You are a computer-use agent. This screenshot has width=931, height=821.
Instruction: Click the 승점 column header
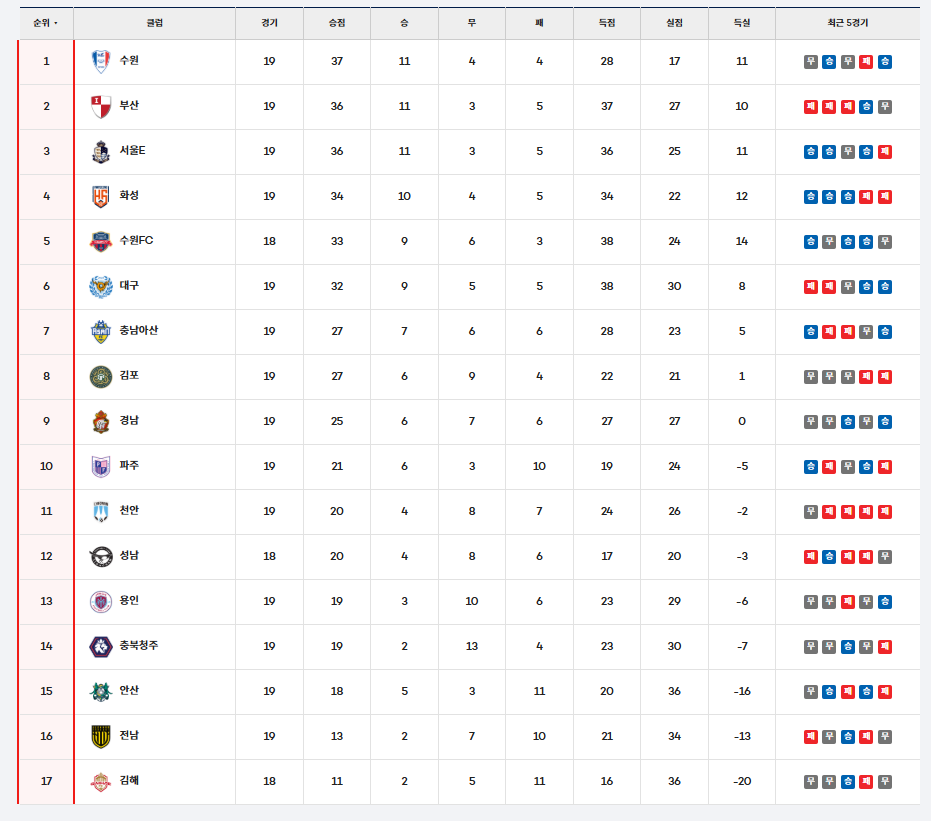337,23
